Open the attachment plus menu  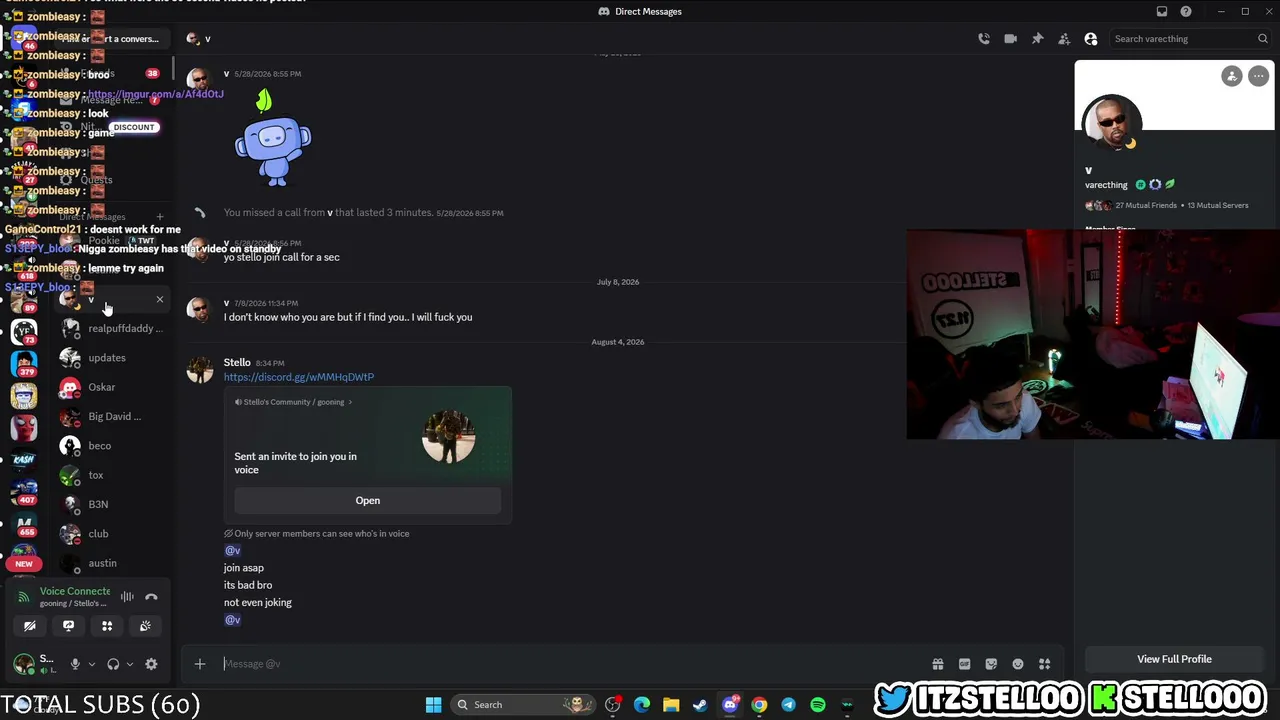(x=200, y=664)
